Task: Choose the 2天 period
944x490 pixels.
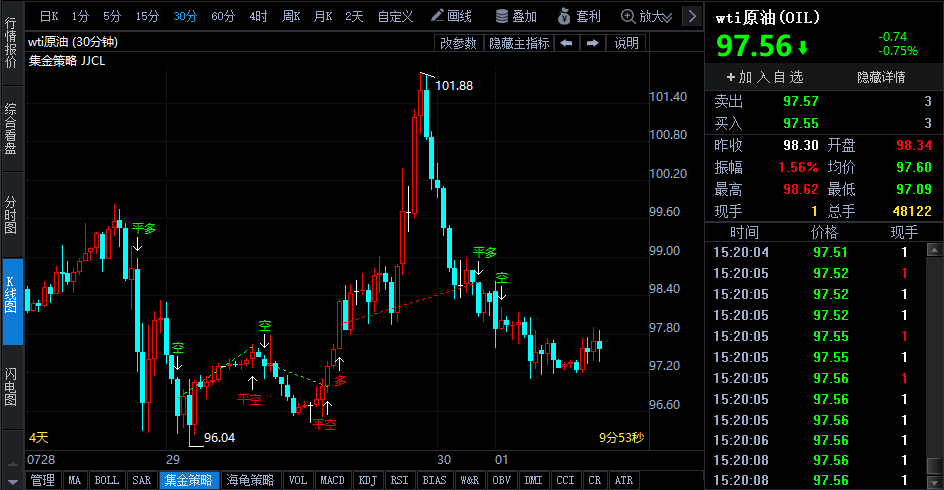Action: point(354,16)
